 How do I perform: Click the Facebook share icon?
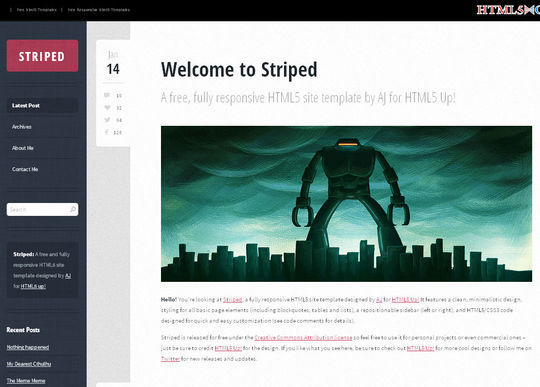point(107,132)
